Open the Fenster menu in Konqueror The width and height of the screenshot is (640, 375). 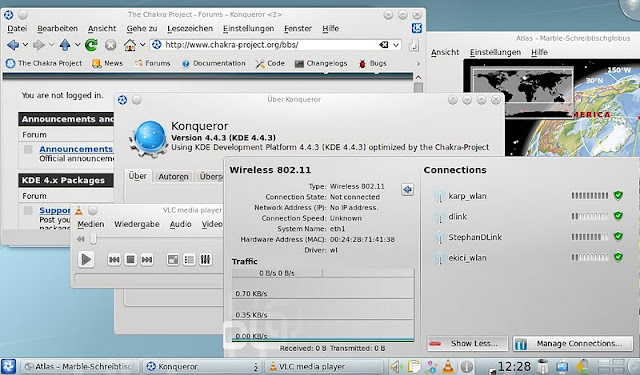(x=298, y=29)
